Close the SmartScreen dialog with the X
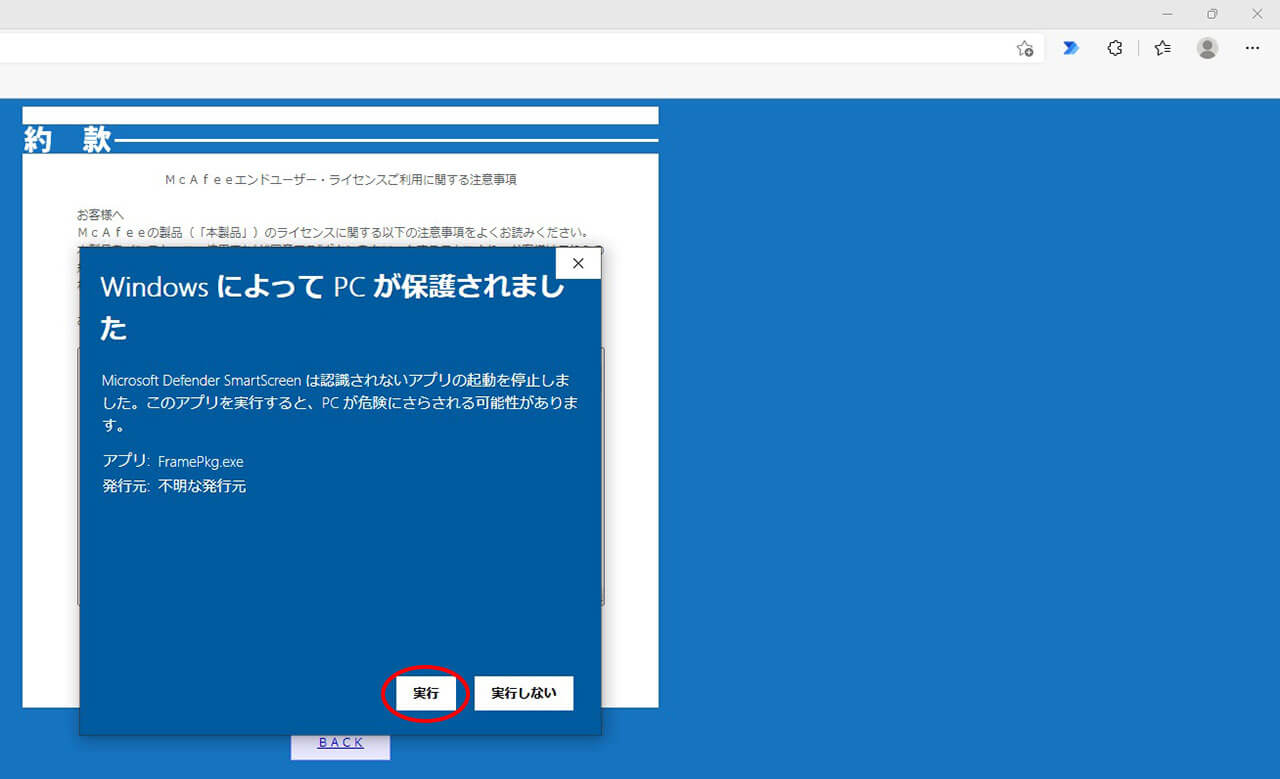The width and height of the screenshot is (1280, 779). coord(577,263)
